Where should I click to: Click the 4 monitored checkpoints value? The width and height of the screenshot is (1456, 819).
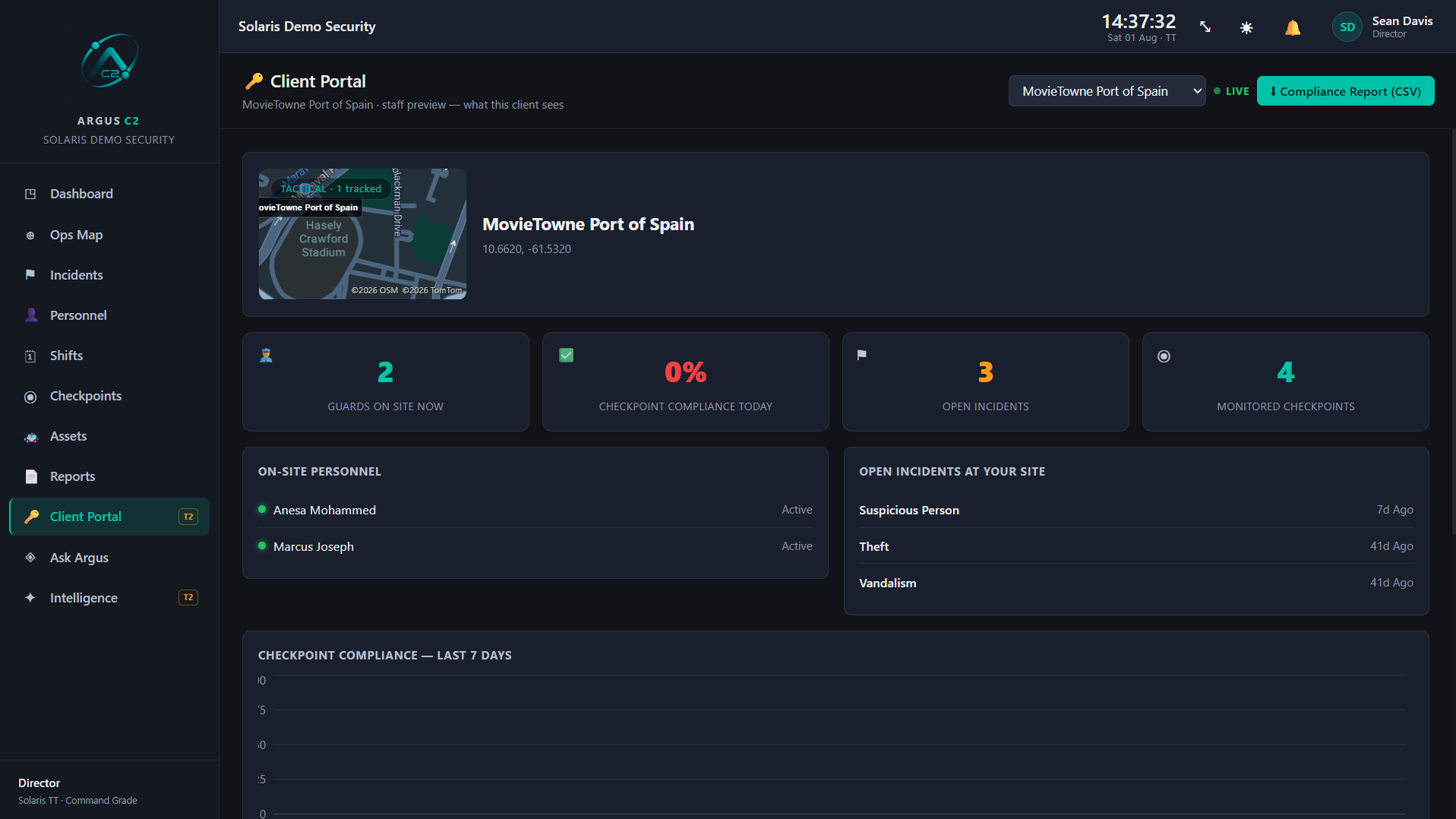pyautogui.click(x=1285, y=372)
